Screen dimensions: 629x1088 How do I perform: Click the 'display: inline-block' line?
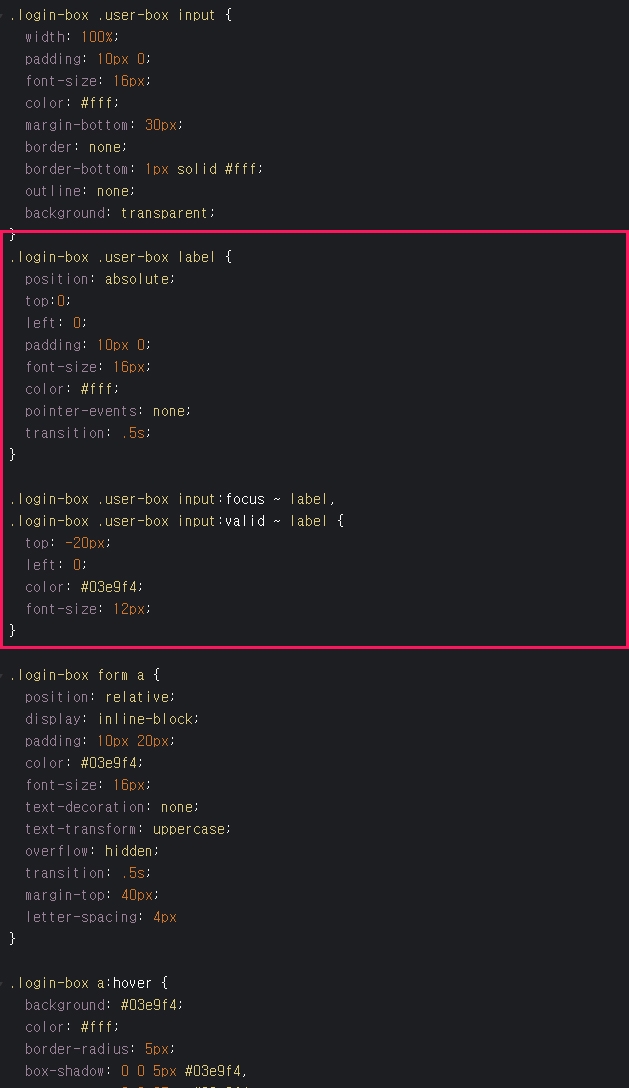[x=112, y=719]
